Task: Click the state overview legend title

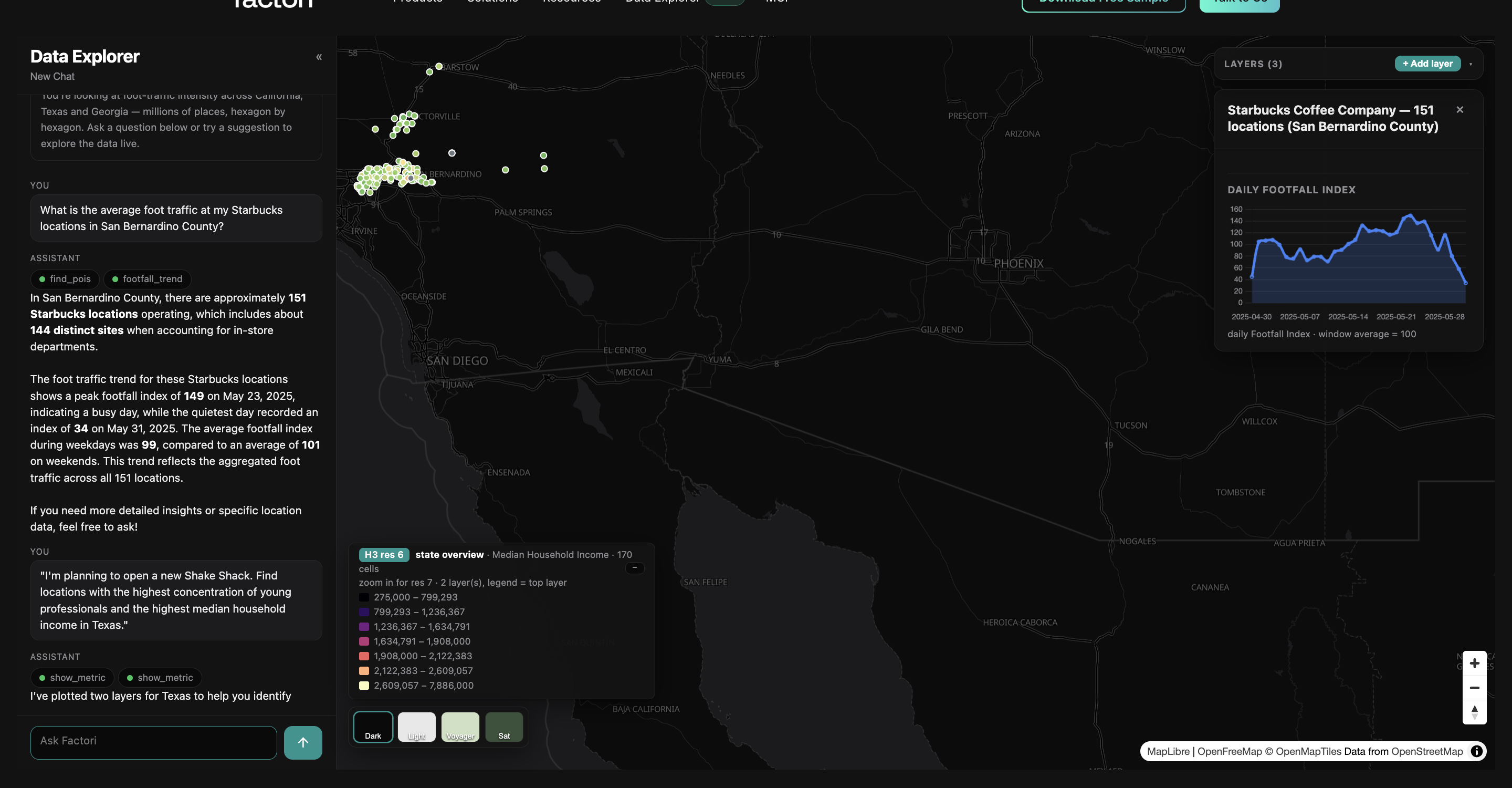Action: 449,554
